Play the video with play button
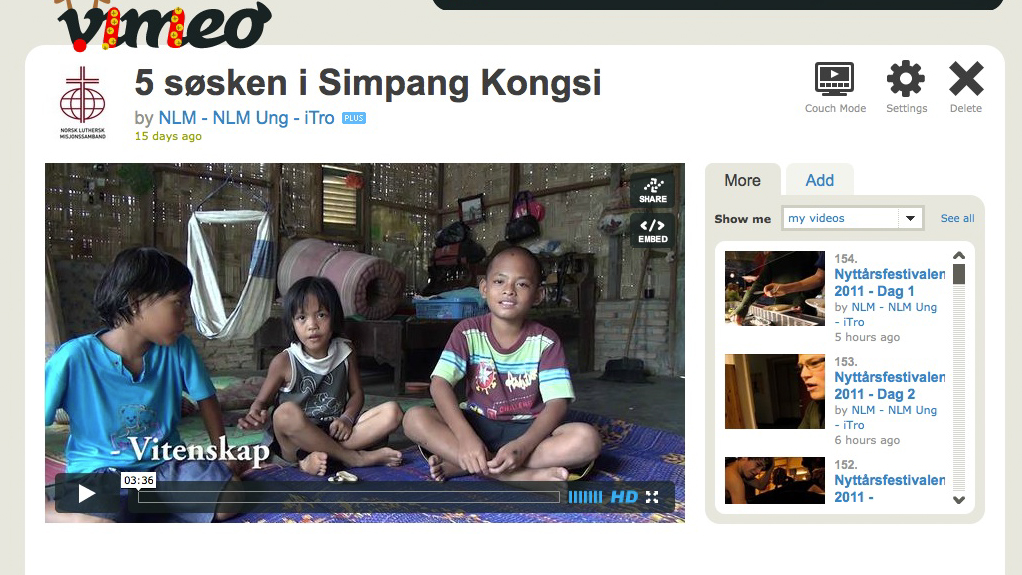The width and height of the screenshot is (1022, 575). point(87,494)
